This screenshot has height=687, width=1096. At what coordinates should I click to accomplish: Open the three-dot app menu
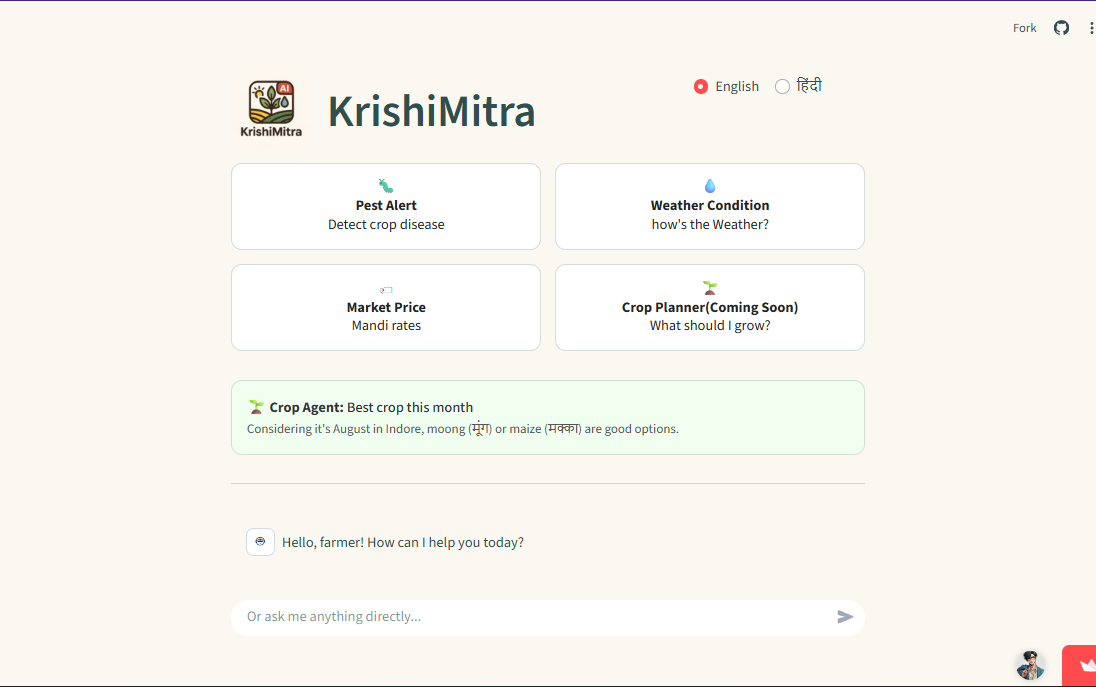1091,28
